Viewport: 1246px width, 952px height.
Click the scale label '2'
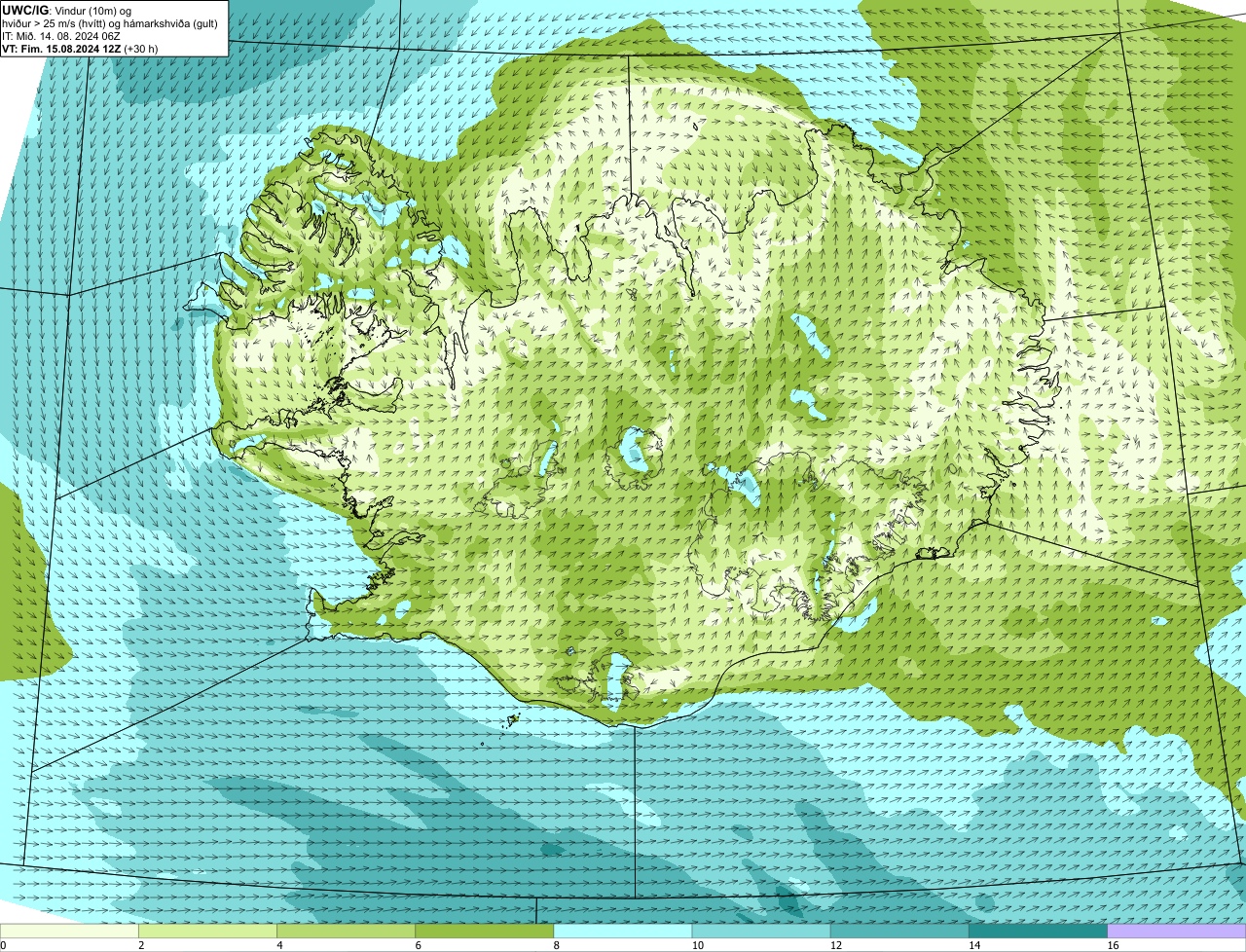141,945
